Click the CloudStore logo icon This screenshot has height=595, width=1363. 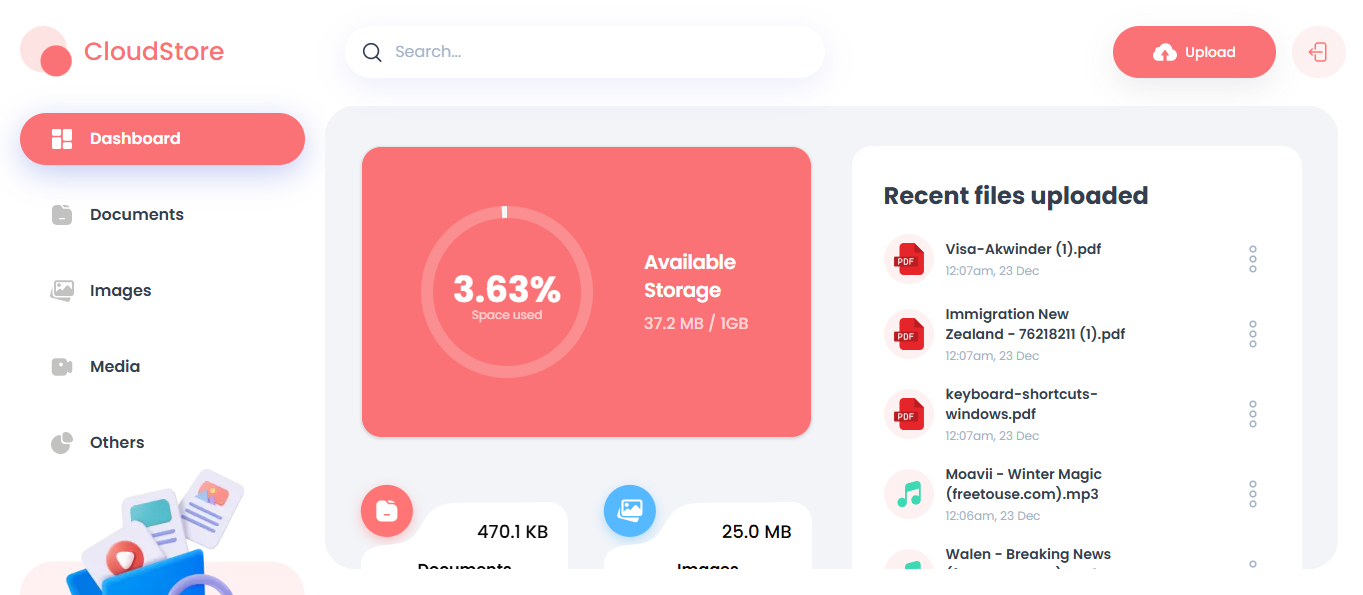pos(46,51)
